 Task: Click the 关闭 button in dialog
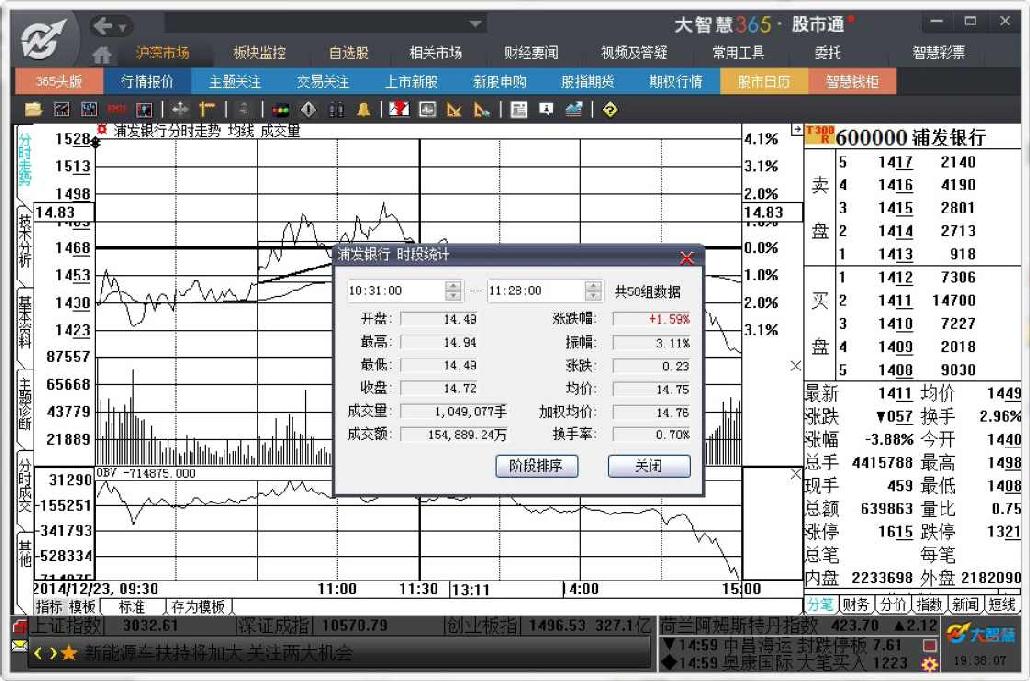(x=649, y=466)
